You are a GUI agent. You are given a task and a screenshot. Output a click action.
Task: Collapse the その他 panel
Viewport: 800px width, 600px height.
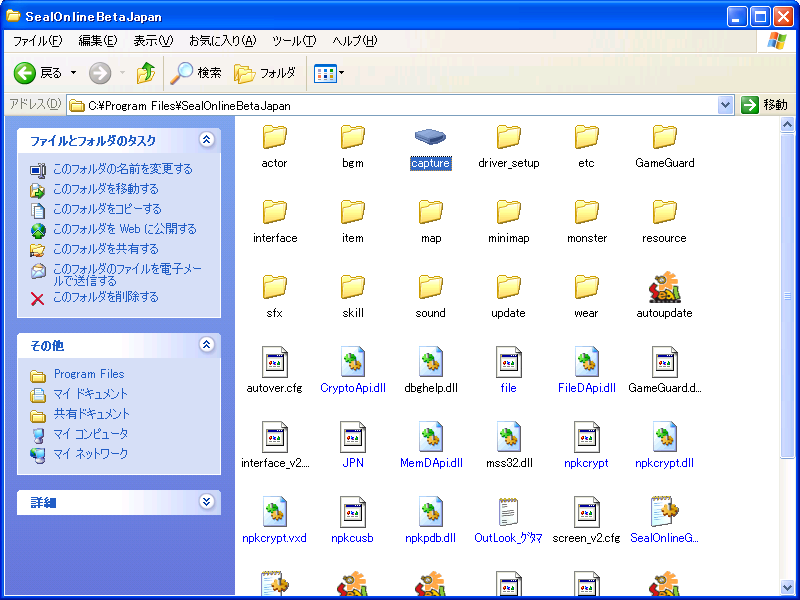[207, 344]
